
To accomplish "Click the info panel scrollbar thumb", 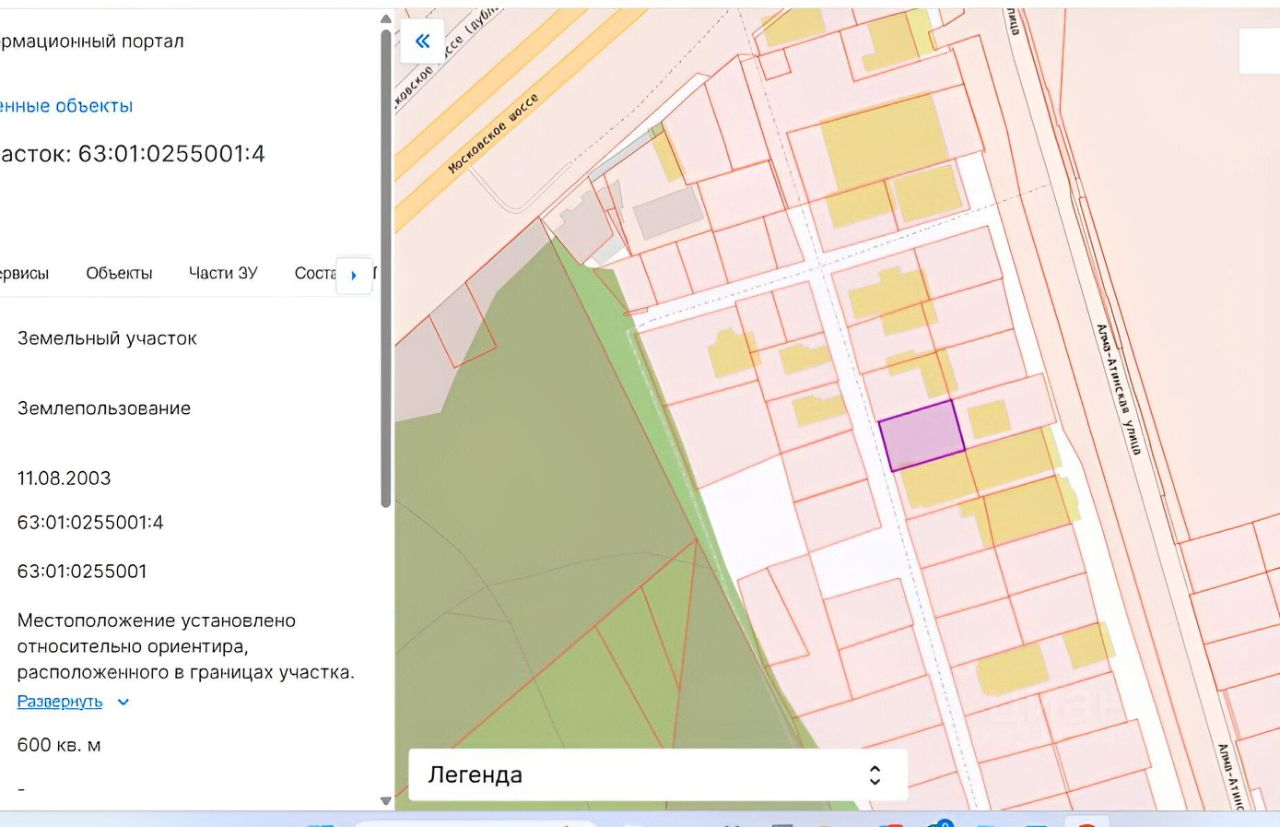I will pyautogui.click(x=386, y=270).
